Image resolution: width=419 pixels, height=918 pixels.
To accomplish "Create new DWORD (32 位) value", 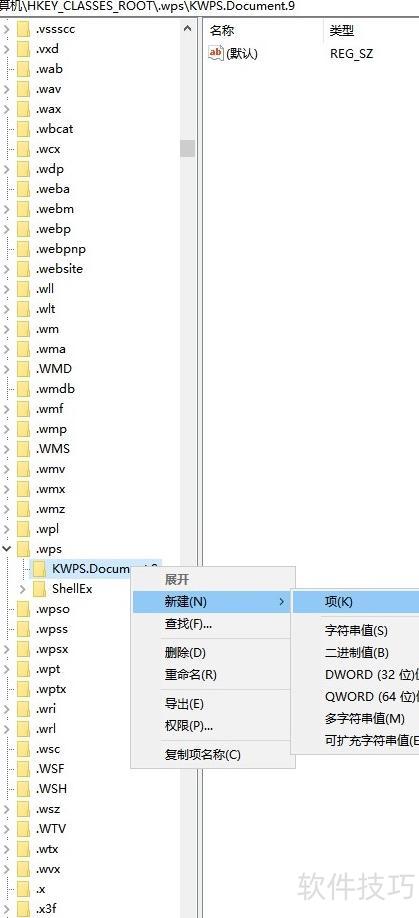I will pyautogui.click(x=355, y=674).
